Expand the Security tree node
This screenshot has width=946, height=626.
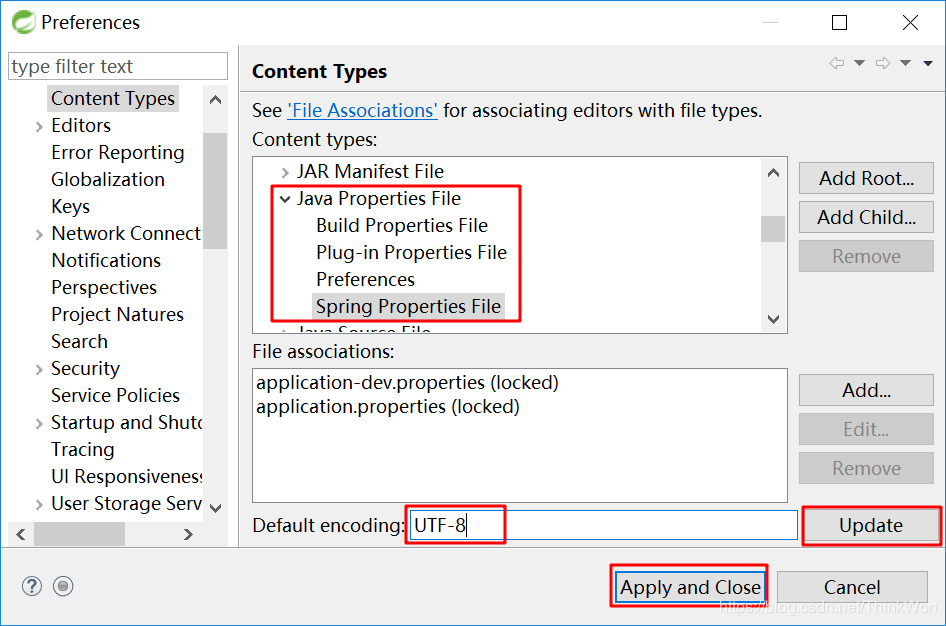(39, 369)
